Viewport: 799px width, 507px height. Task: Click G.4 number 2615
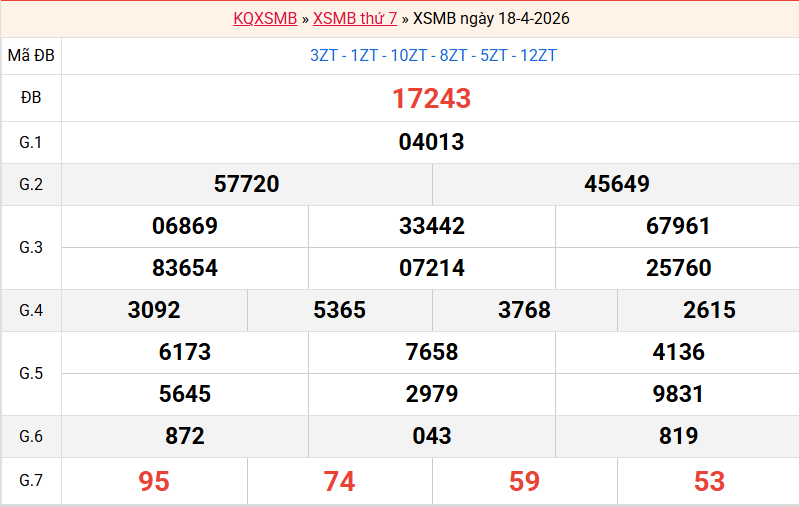(x=709, y=310)
